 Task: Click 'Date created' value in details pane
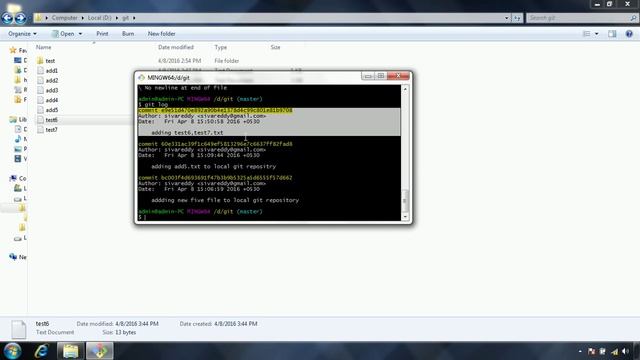click(x=235, y=324)
